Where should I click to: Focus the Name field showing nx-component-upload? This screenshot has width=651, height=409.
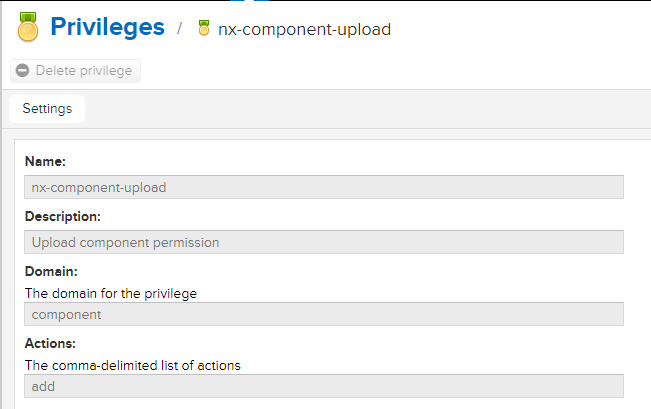[x=323, y=187]
